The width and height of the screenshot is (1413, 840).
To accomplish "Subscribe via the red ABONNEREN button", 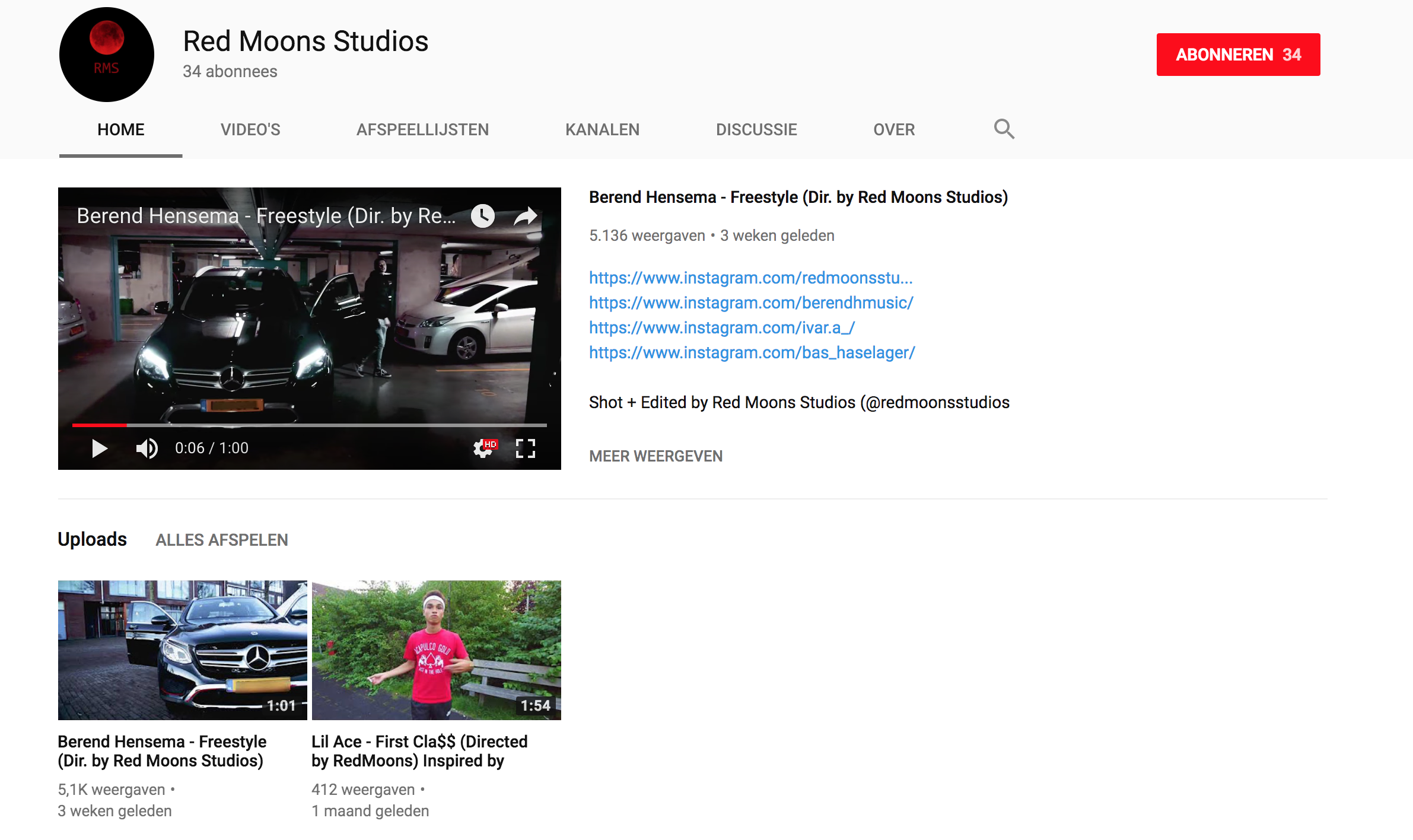I will pos(1238,55).
